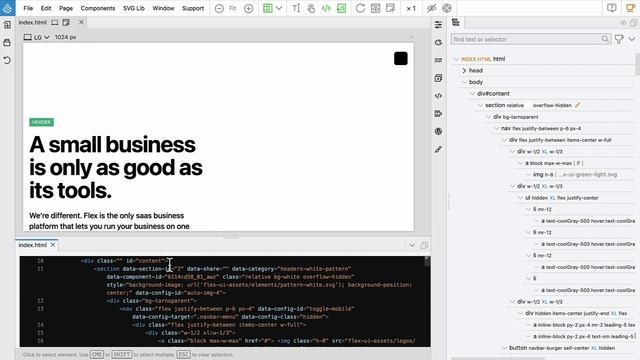The image size is (640, 360).
Task: Open the Components menu
Action: 98,8
